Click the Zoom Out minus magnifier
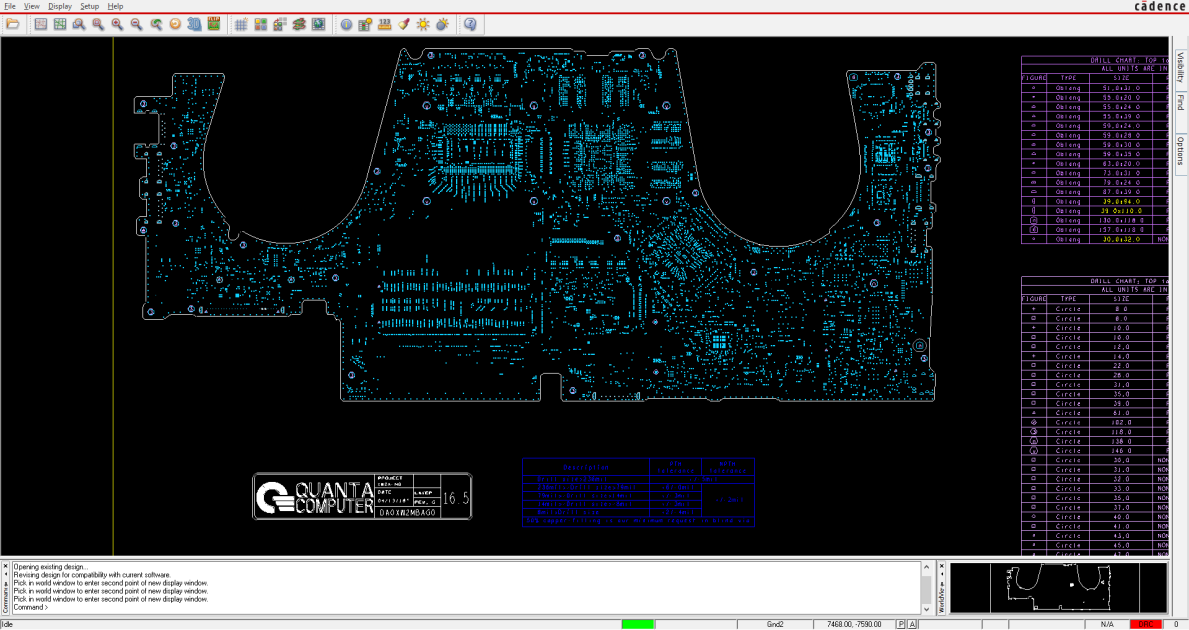The height and width of the screenshot is (630, 1189). tap(136, 24)
